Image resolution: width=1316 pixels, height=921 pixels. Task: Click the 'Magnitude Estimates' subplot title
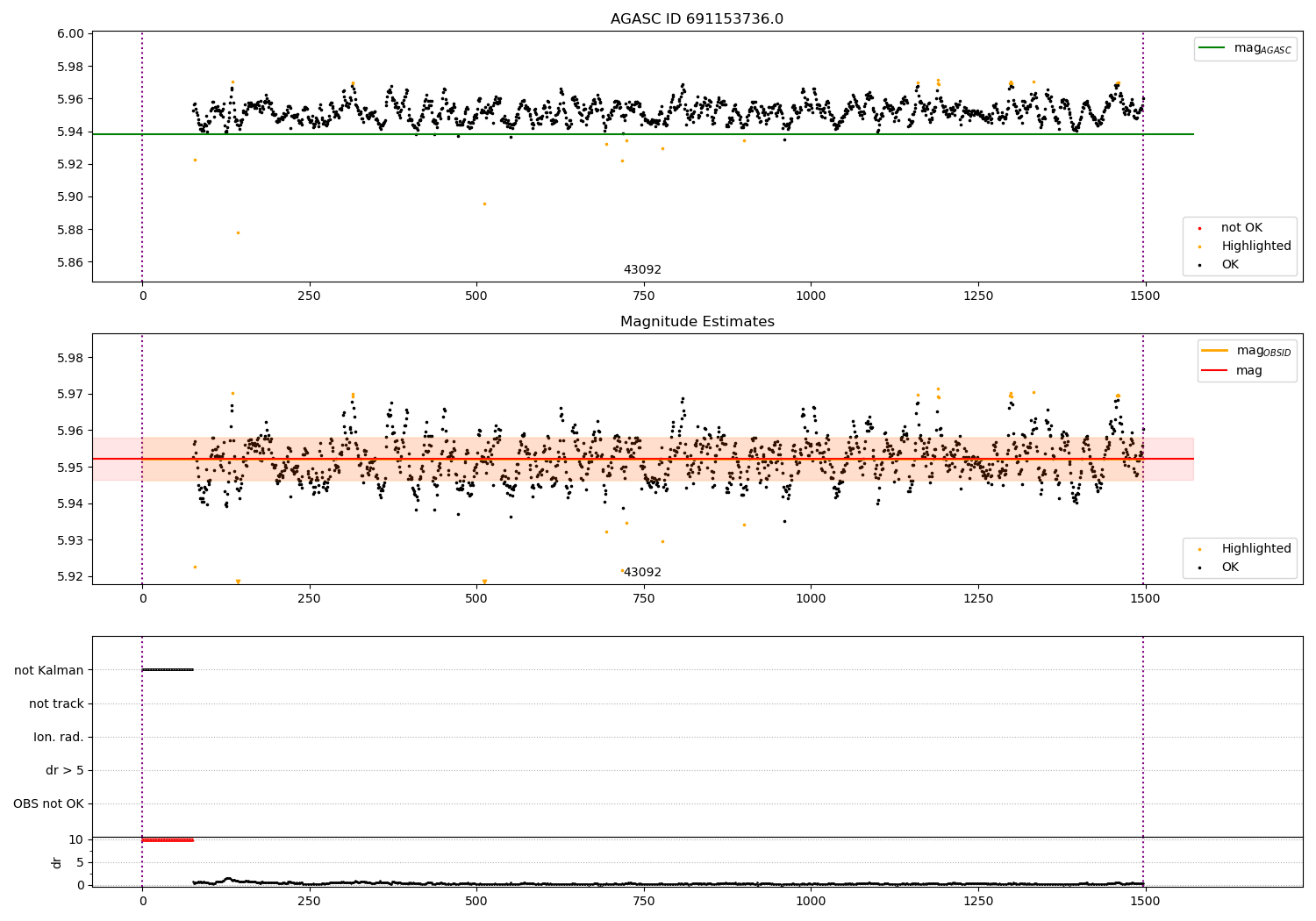click(x=697, y=322)
